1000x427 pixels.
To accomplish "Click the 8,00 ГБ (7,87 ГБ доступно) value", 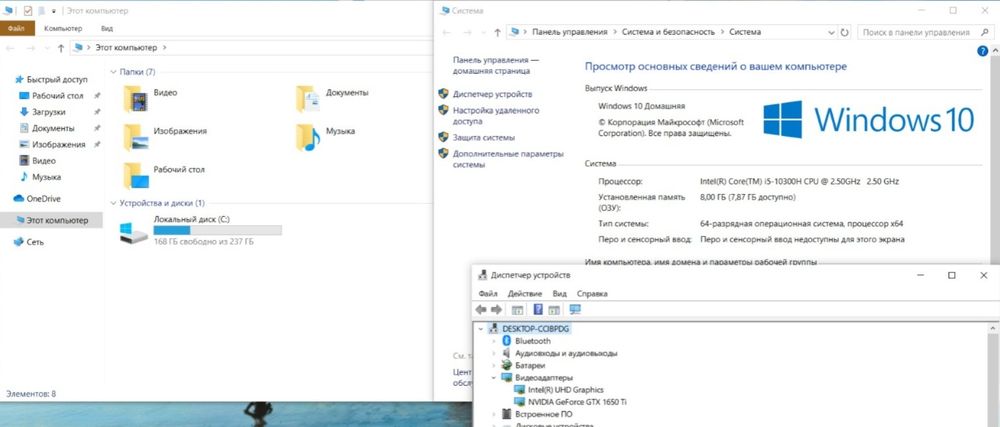I will pos(747,198).
